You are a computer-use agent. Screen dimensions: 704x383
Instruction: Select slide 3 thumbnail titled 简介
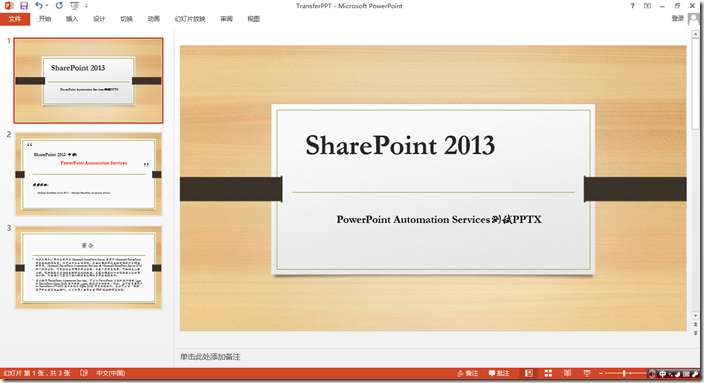pyautogui.click(x=88, y=268)
